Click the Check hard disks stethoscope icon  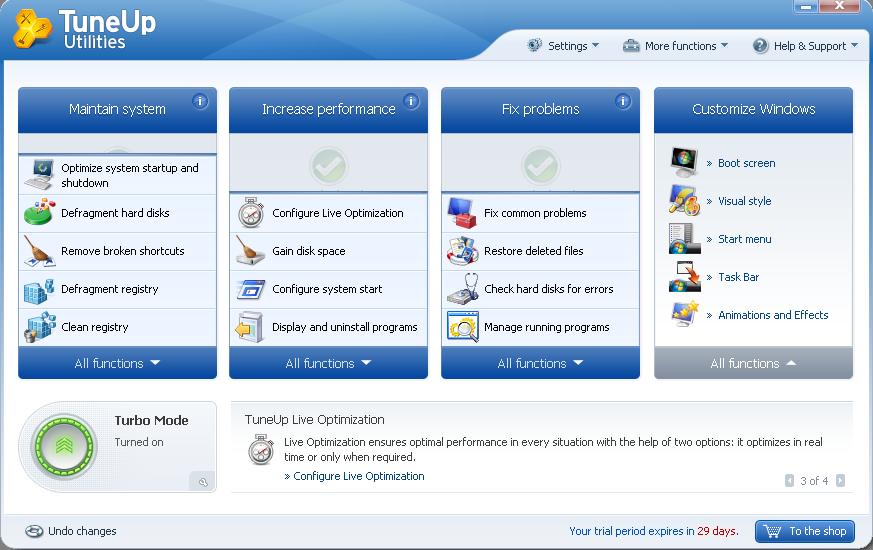(463, 288)
